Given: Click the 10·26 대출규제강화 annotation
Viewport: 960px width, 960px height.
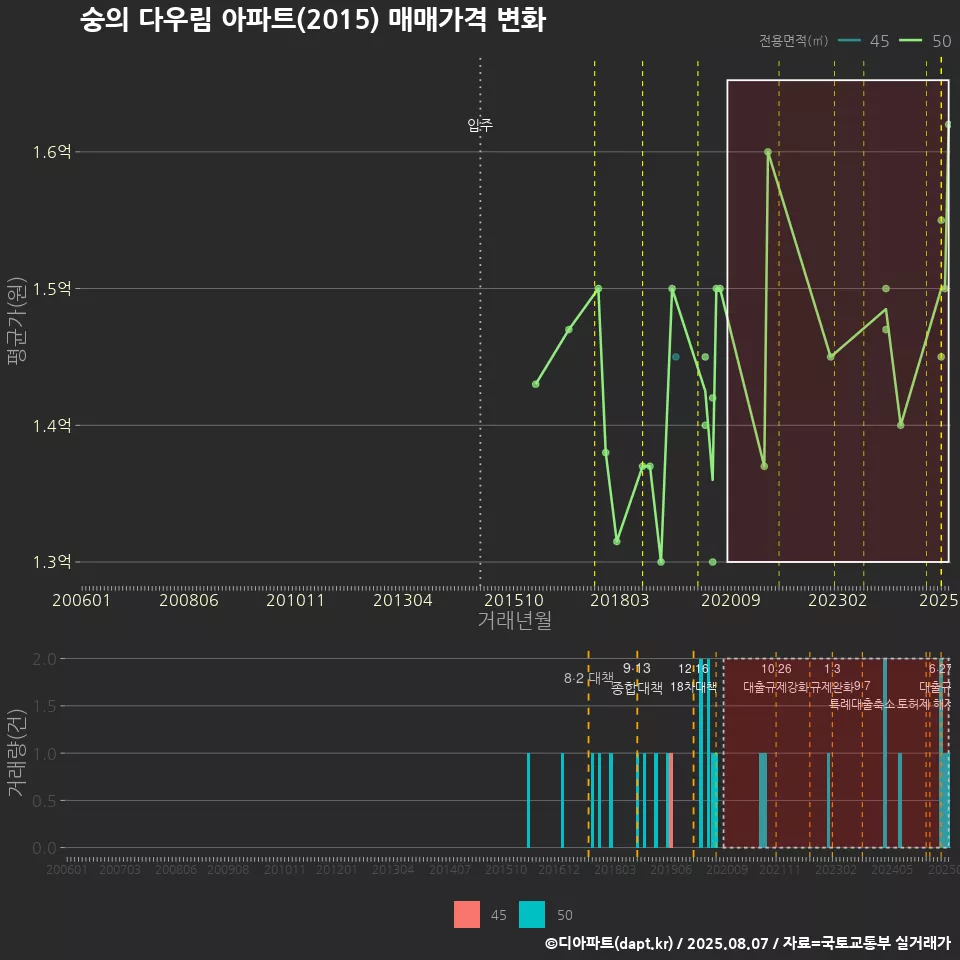Looking at the screenshot, I should pyautogui.click(x=776, y=678).
